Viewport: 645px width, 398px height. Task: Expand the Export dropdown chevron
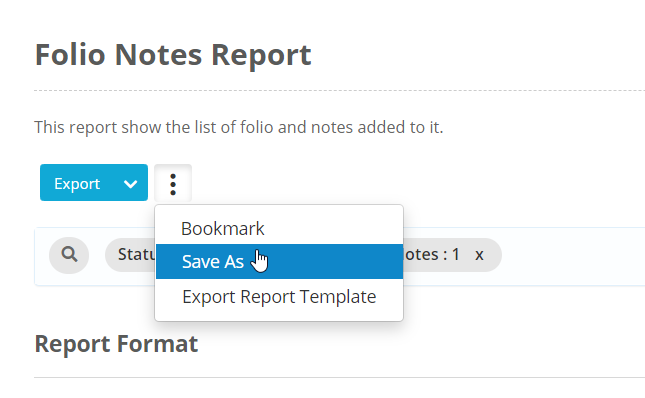click(130, 183)
